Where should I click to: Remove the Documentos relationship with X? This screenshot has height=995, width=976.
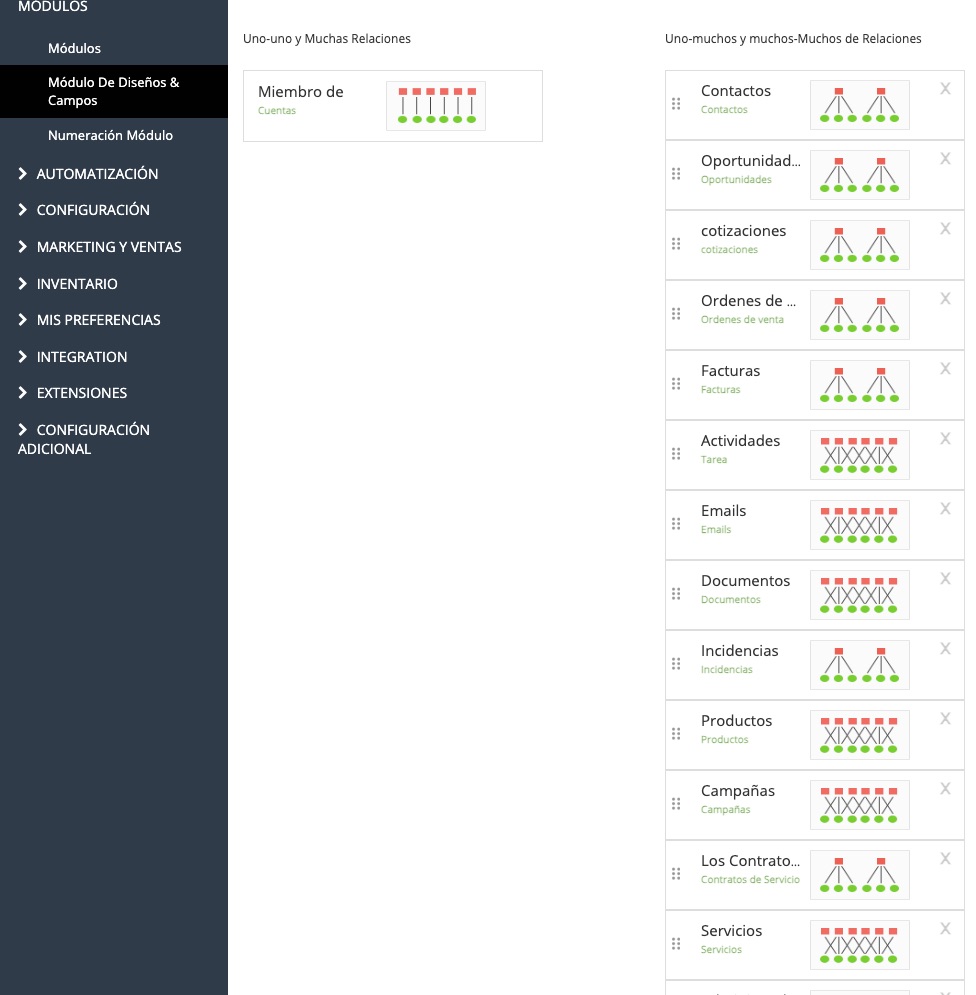[x=945, y=579]
